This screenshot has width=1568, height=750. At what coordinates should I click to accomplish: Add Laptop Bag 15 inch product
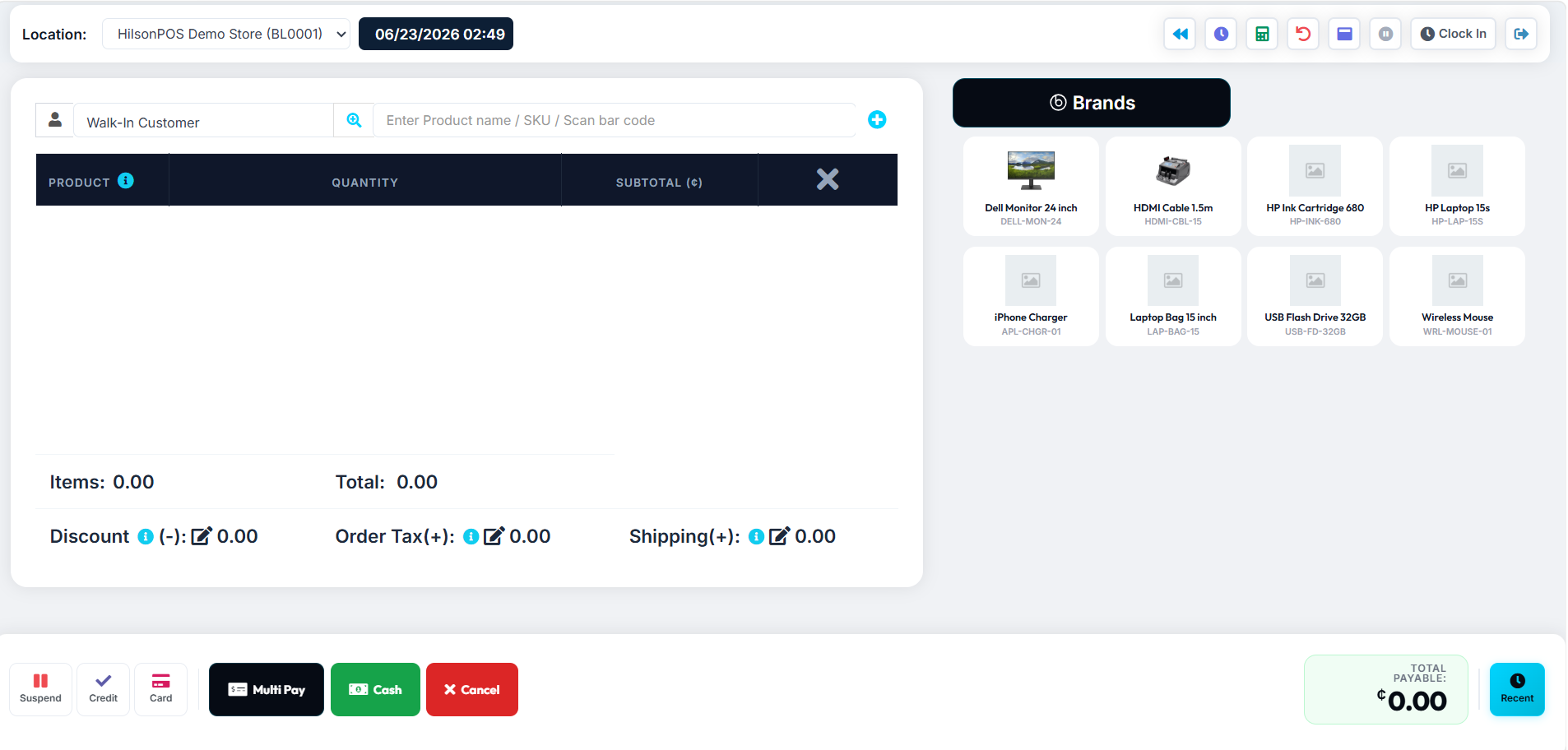click(1173, 296)
